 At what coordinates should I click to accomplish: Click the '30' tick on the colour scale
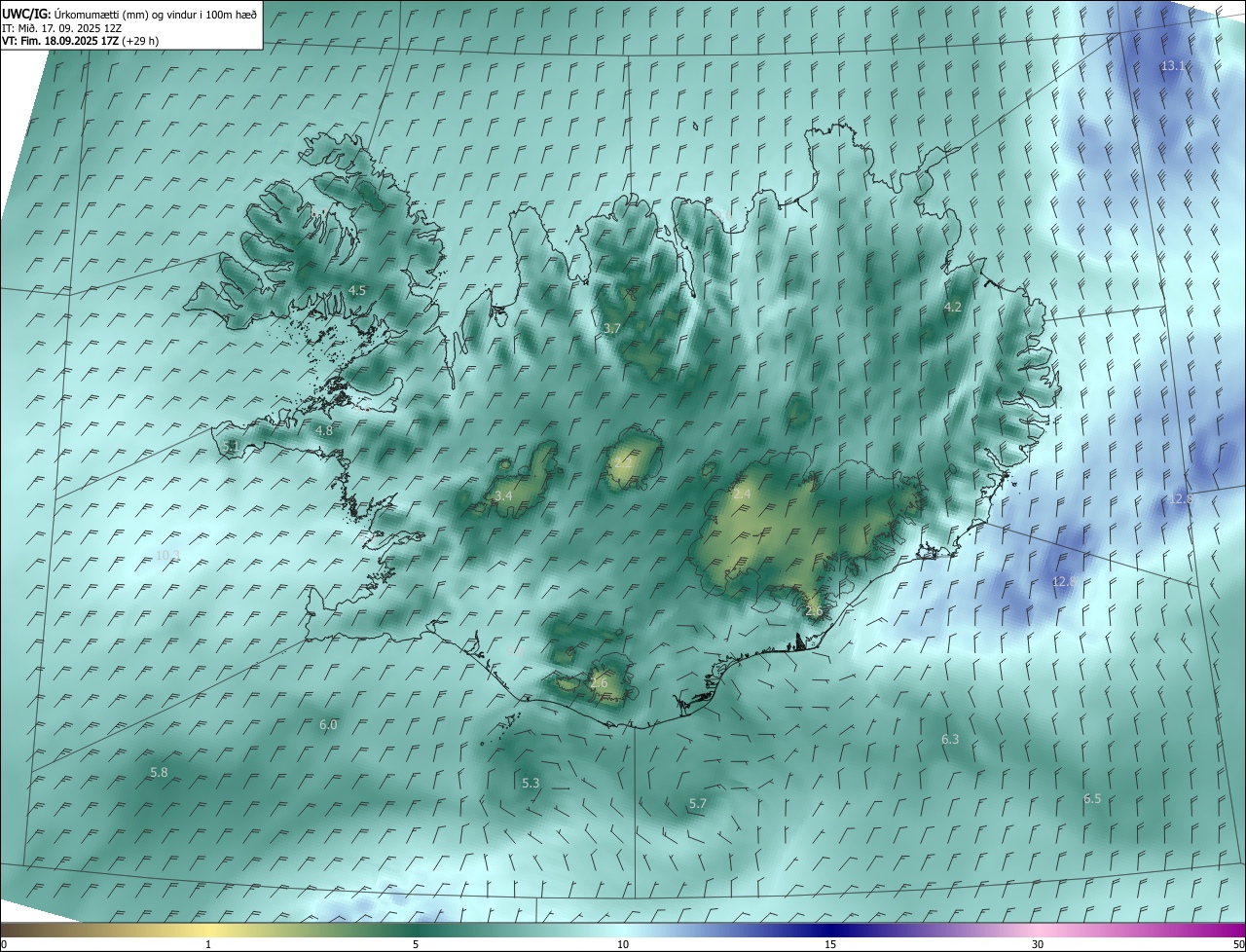tap(1038, 944)
